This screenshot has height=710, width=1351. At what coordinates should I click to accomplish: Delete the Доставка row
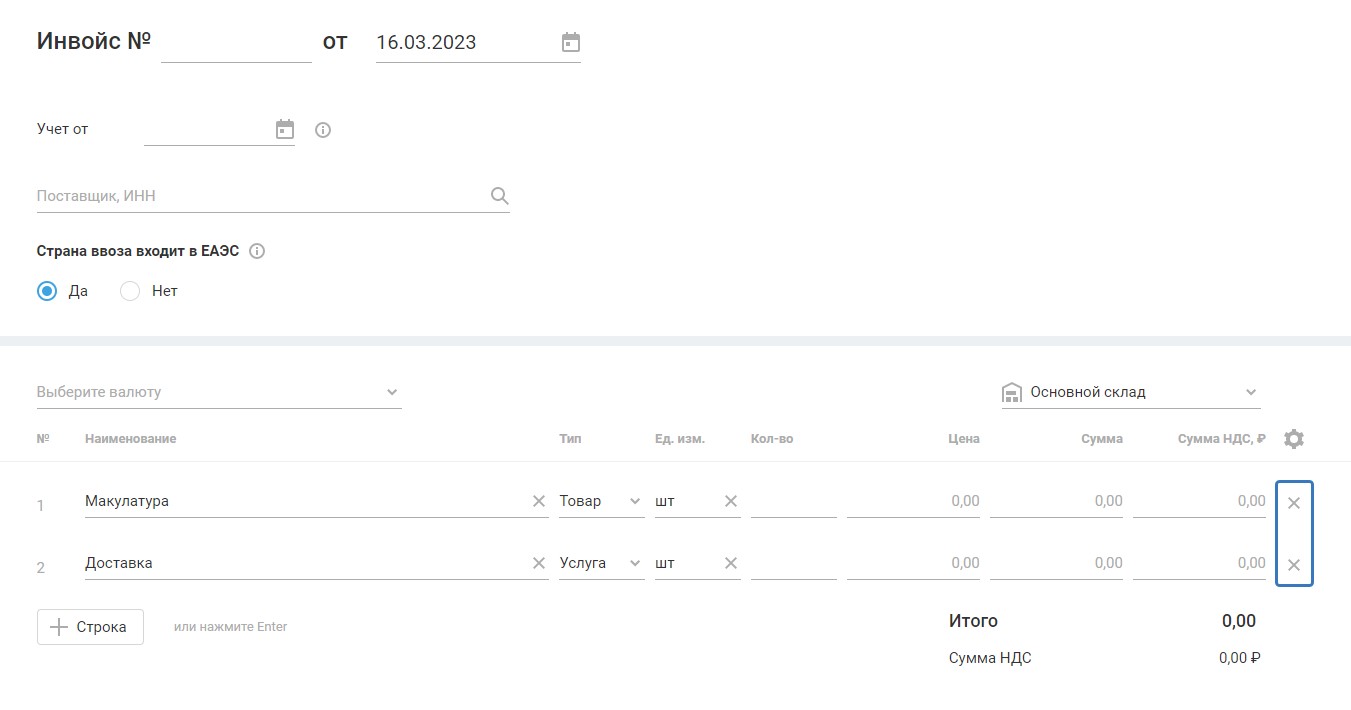(1294, 565)
